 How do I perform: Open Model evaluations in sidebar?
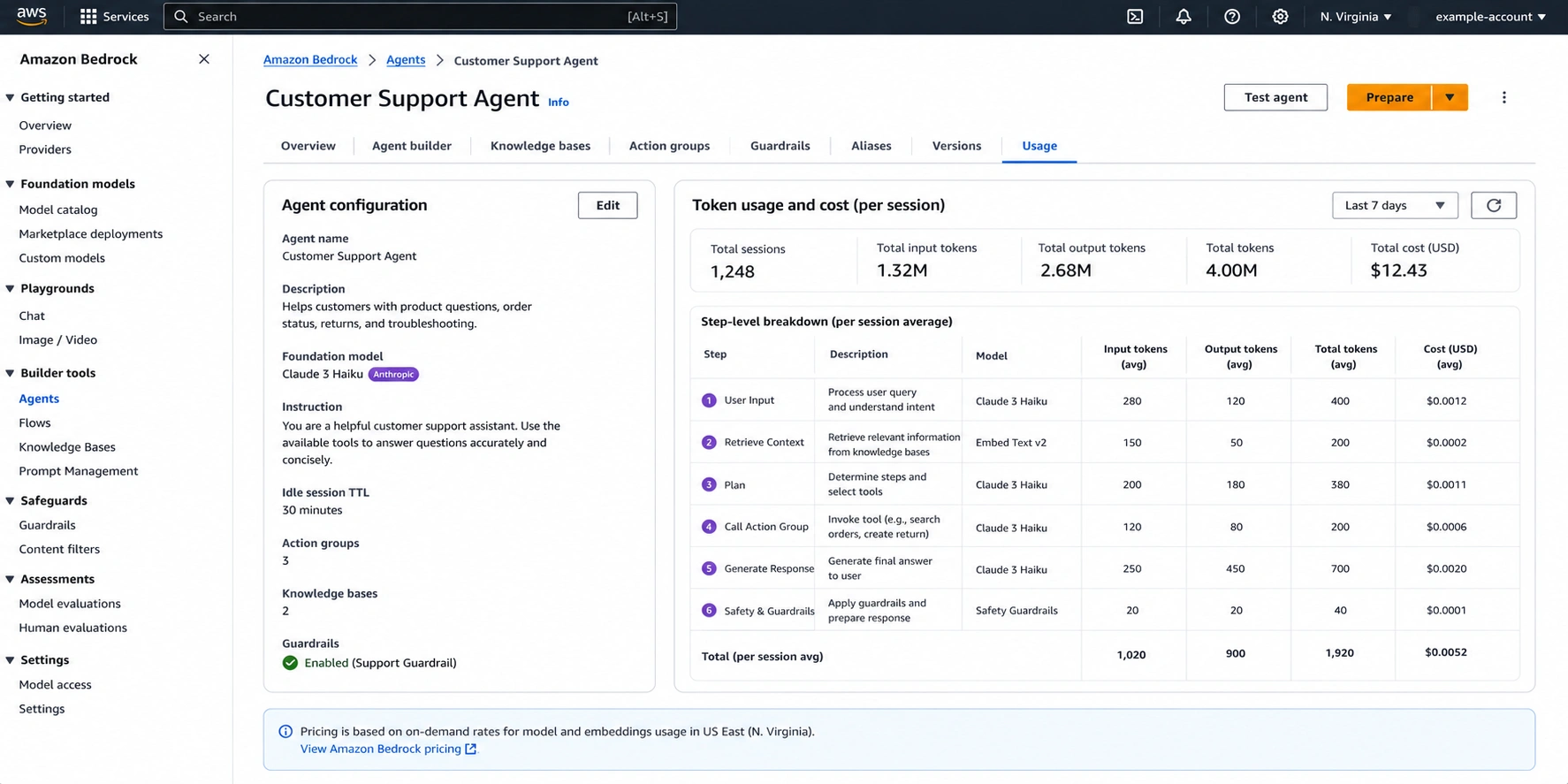(x=70, y=604)
